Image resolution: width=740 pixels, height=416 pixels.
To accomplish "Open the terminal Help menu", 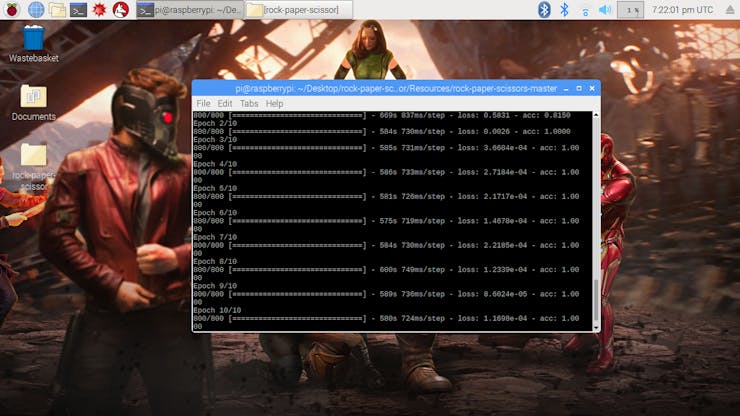I will point(274,103).
